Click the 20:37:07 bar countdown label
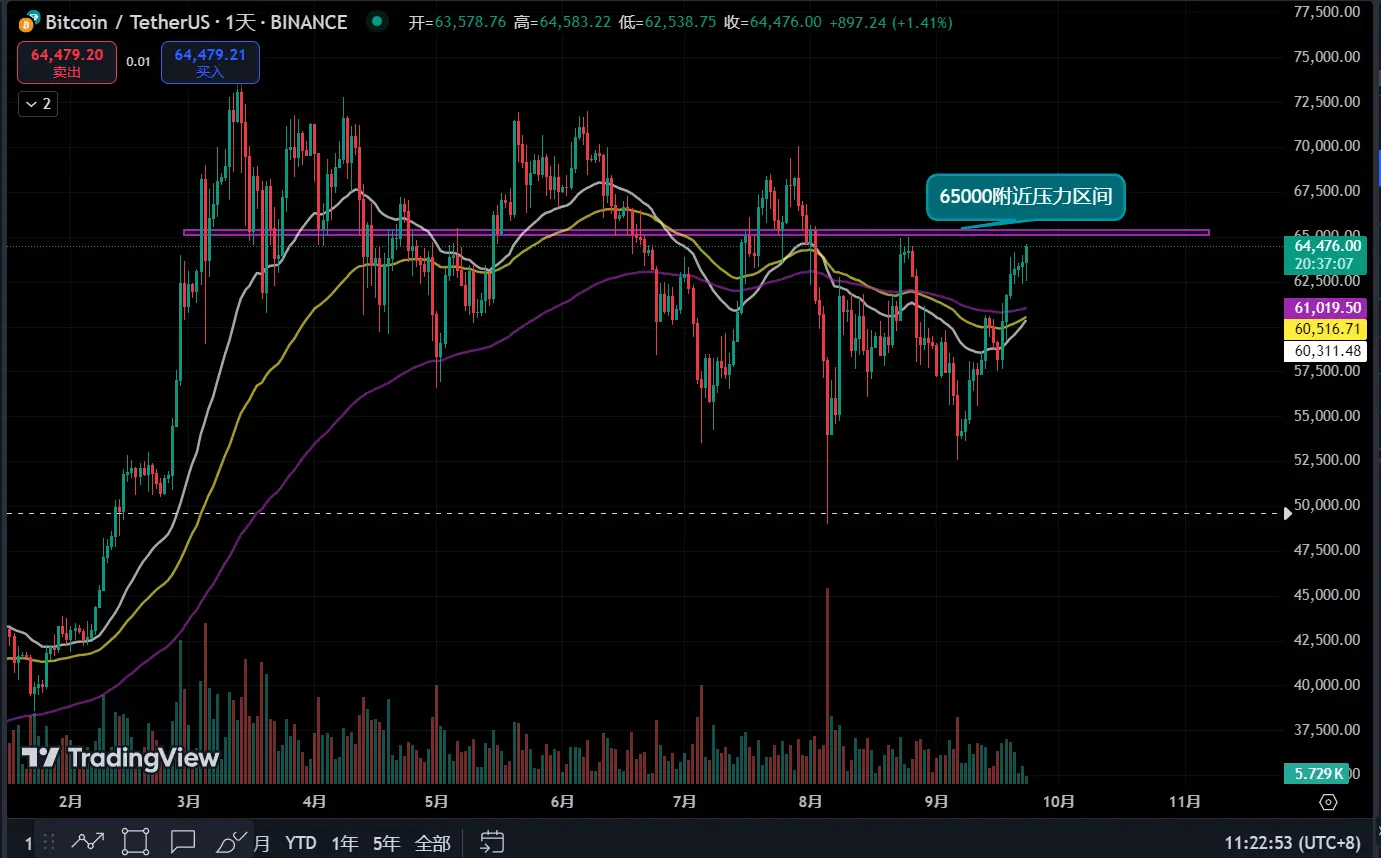The width and height of the screenshot is (1381, 858). point(1326,264)
